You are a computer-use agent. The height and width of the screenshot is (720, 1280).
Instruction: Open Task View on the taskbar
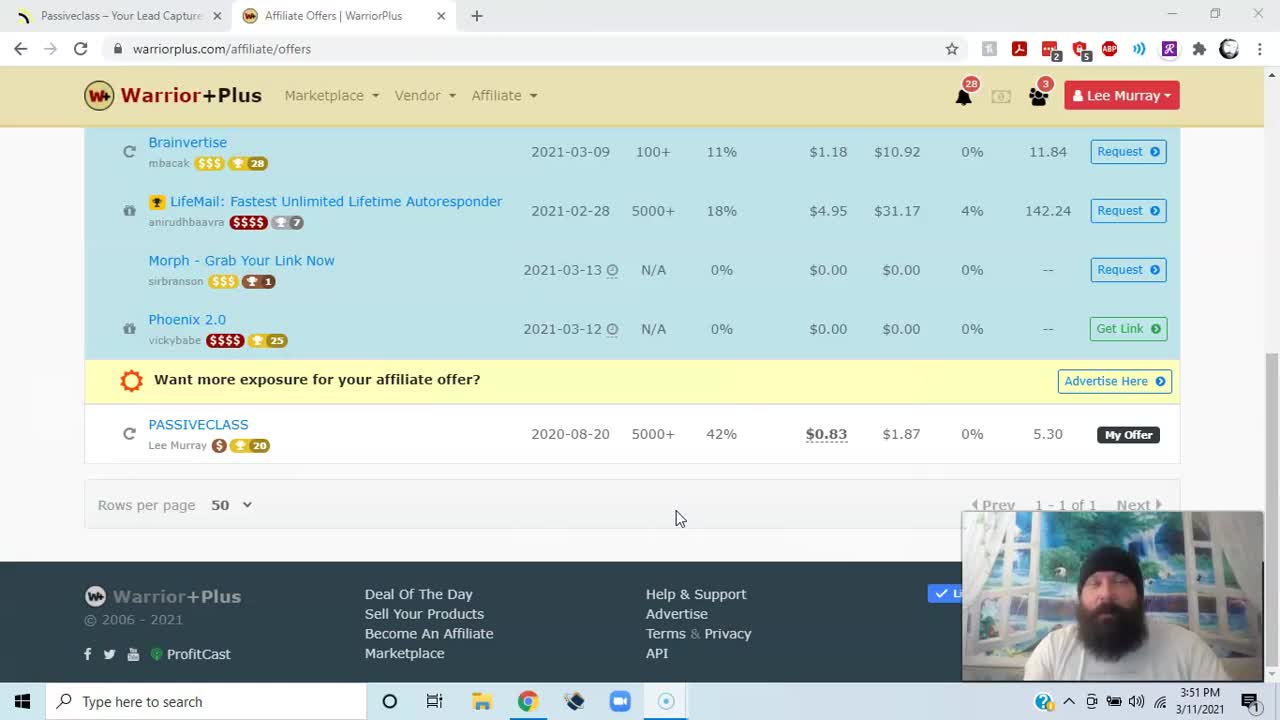tap(434, 701)
